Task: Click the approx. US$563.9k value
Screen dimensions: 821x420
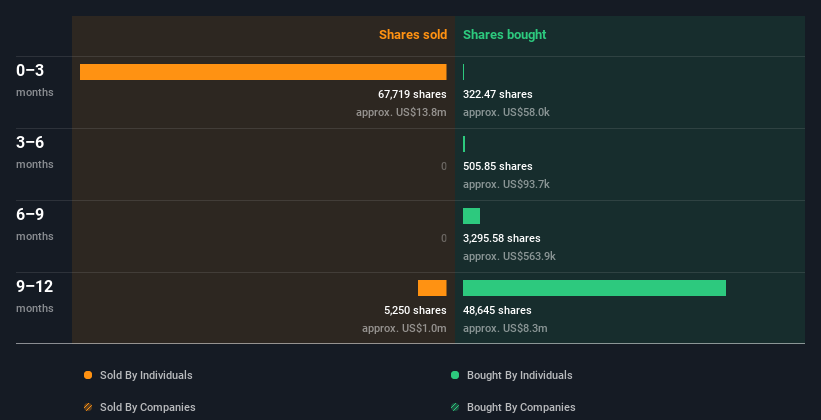Action: tap(509, 256)
